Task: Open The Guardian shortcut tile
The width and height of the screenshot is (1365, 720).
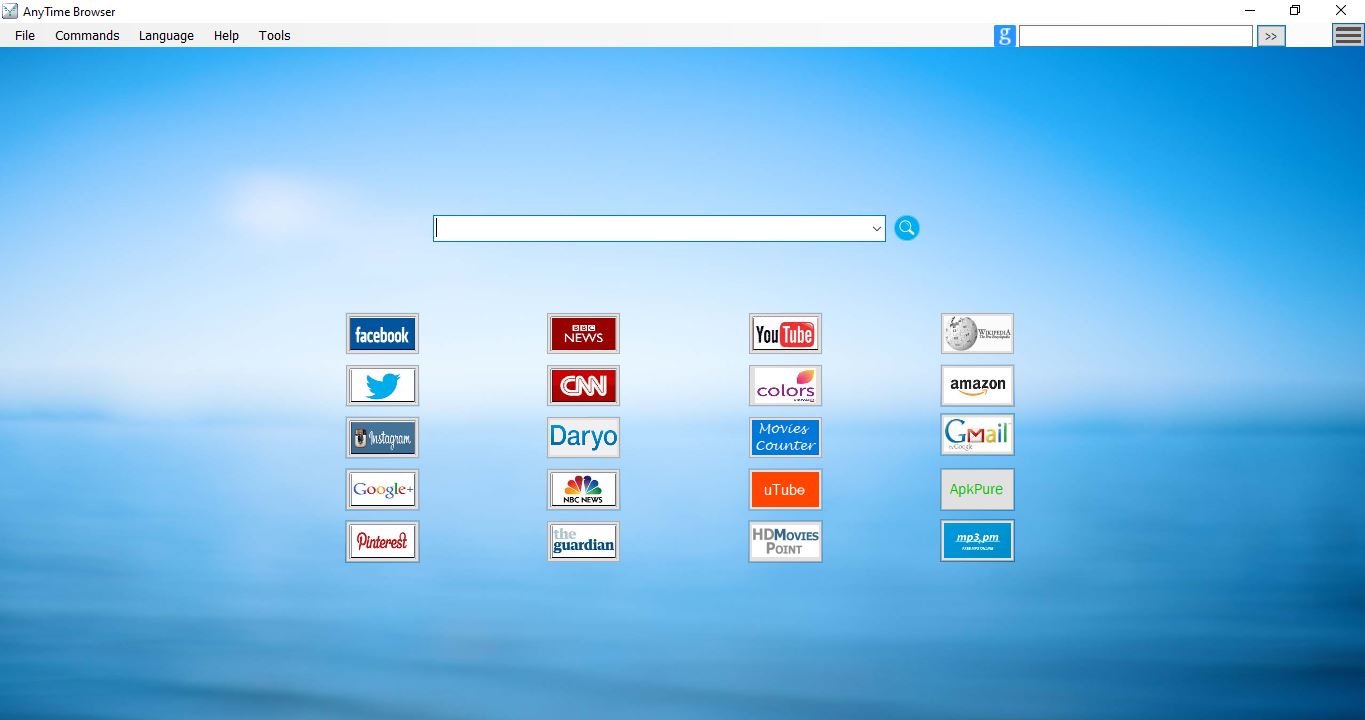Action: [x=584, y=542]
